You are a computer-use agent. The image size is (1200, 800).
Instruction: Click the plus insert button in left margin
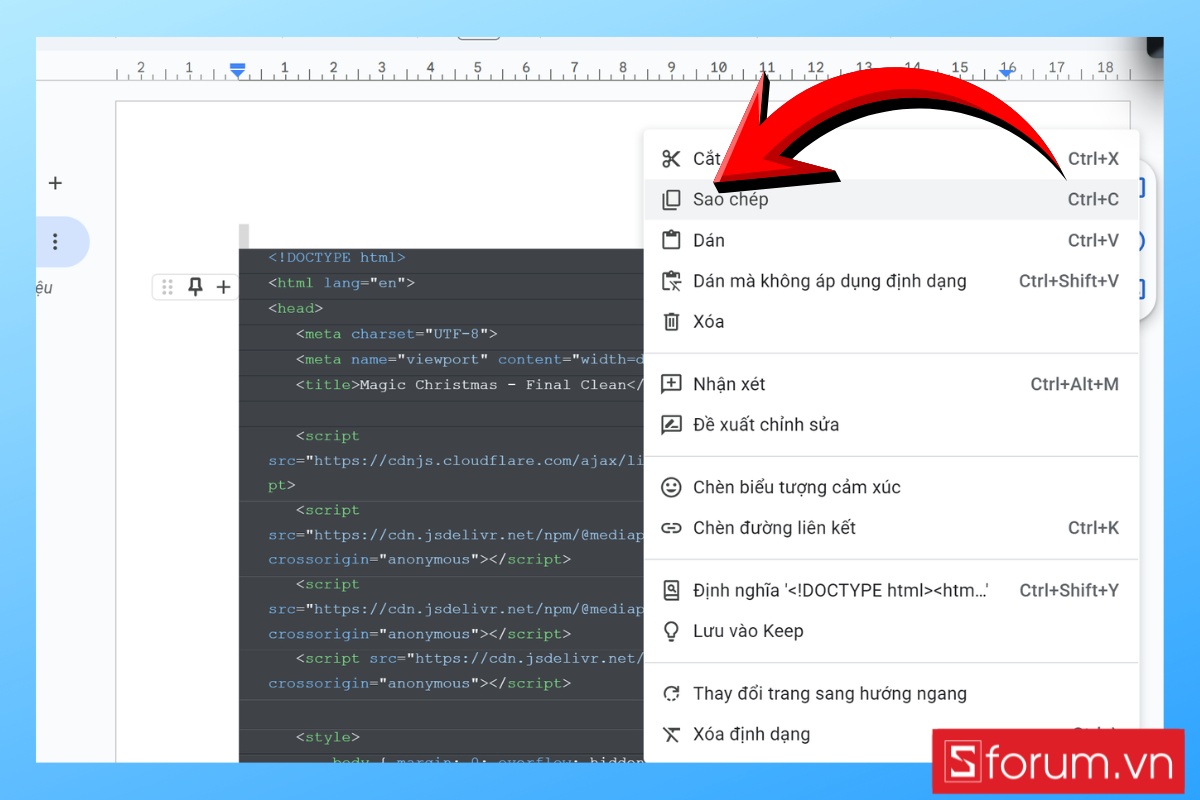(55, 183)
